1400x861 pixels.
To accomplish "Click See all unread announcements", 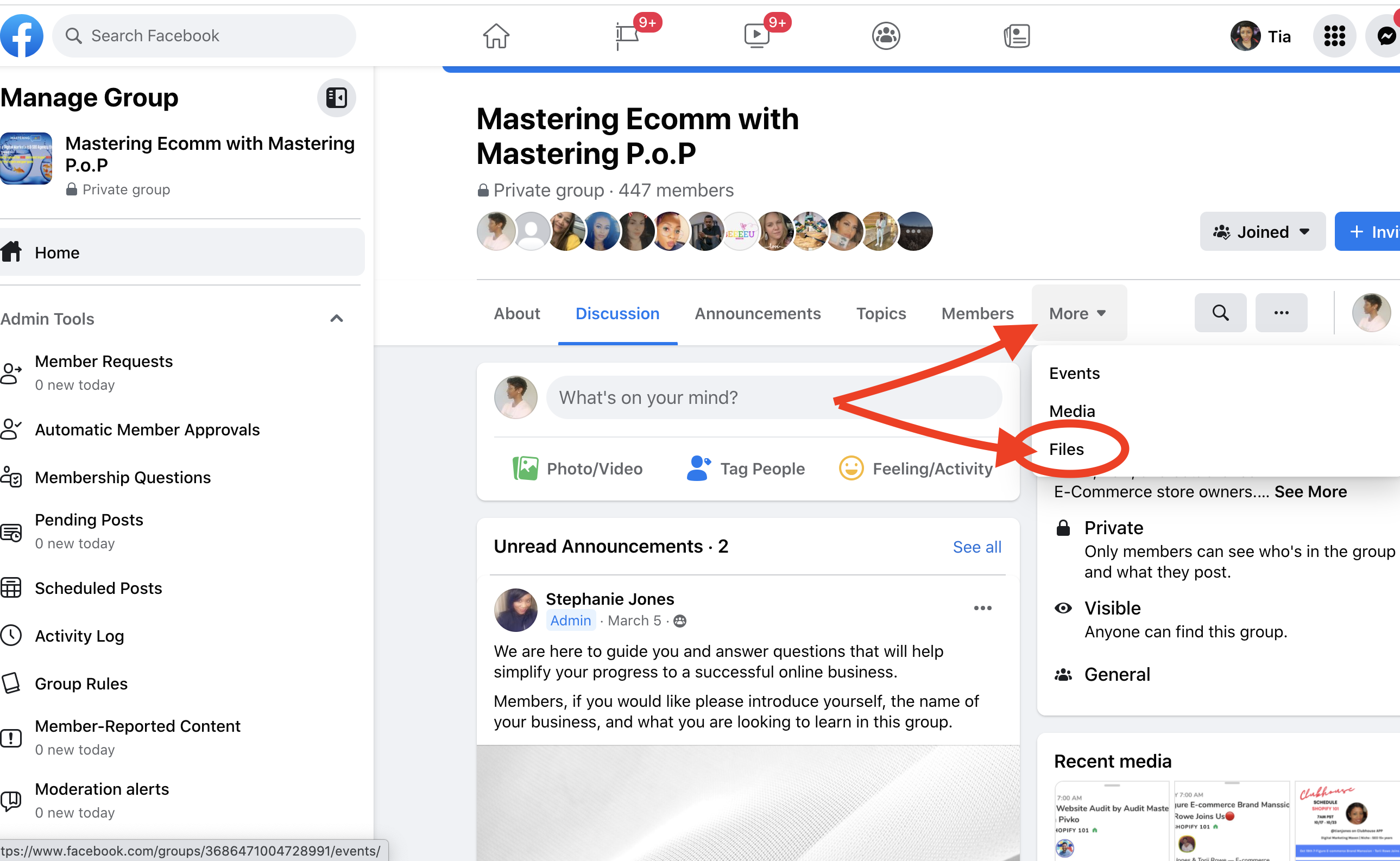I will [977, 547].
